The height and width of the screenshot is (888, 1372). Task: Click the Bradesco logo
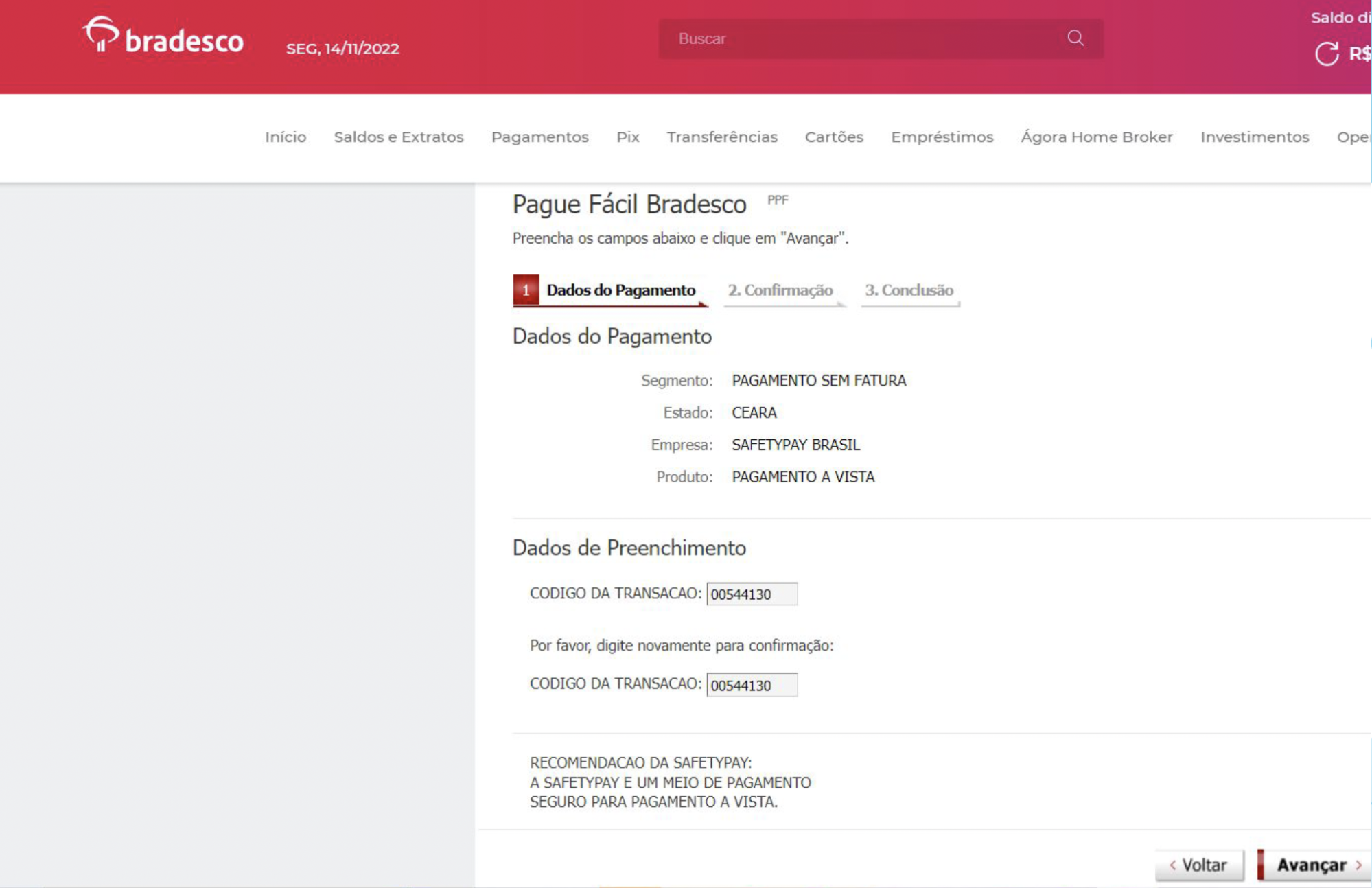[163, 37]
